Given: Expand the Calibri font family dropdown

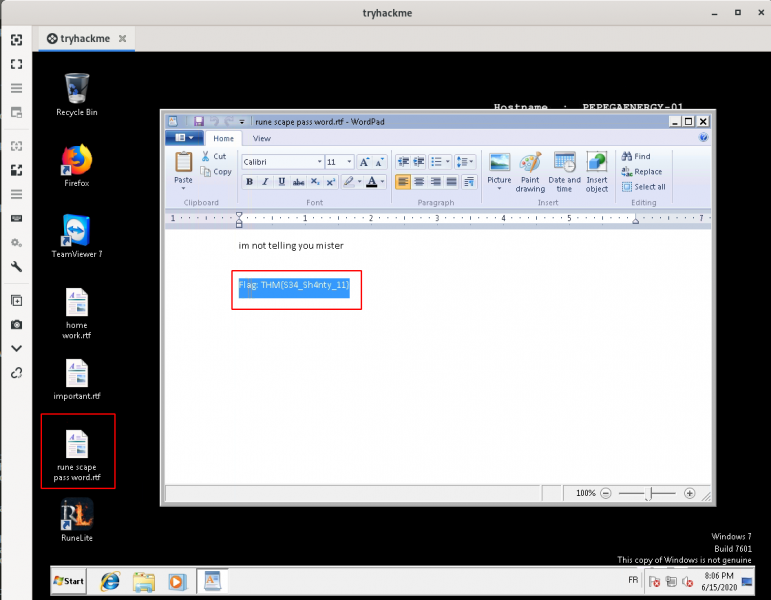Looking at the screenshot, I should point(320,161).
